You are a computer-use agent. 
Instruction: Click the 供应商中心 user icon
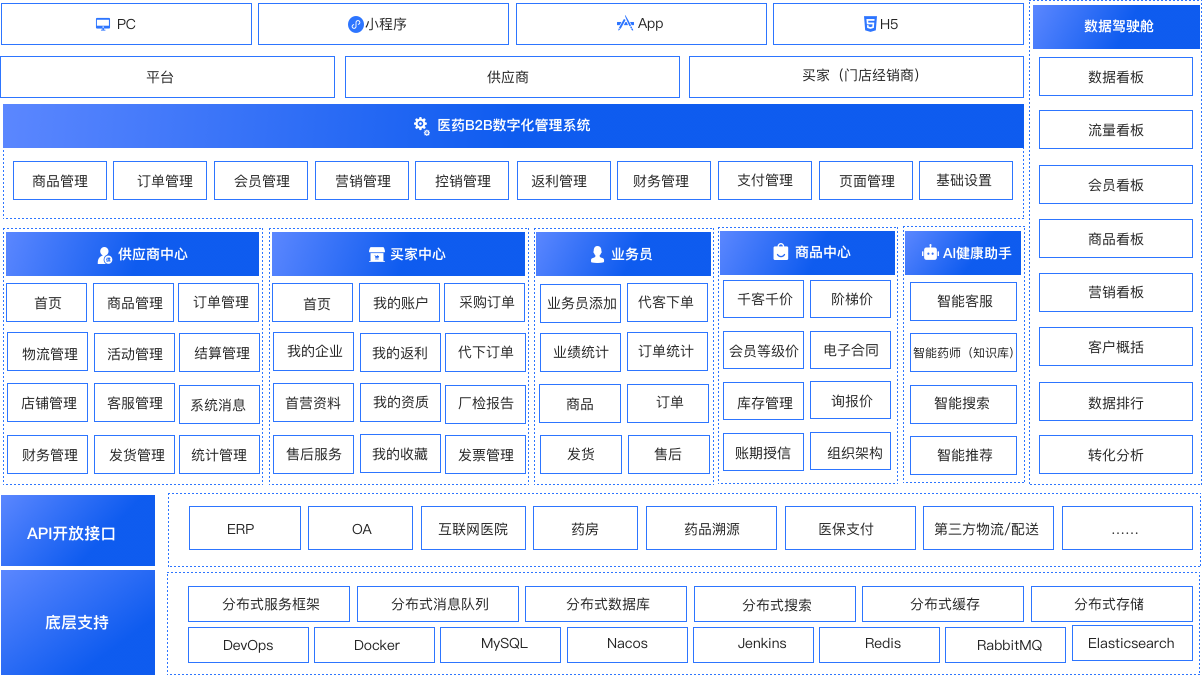click(105, 255)
